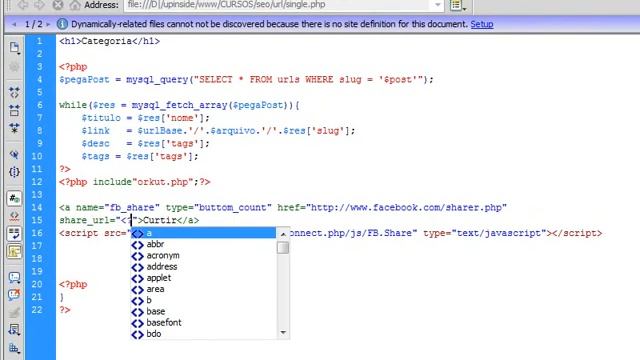Toggle Highlight Invalid Code icon
The width and height of the screenshot is (640, 360).
click(14, 216)
